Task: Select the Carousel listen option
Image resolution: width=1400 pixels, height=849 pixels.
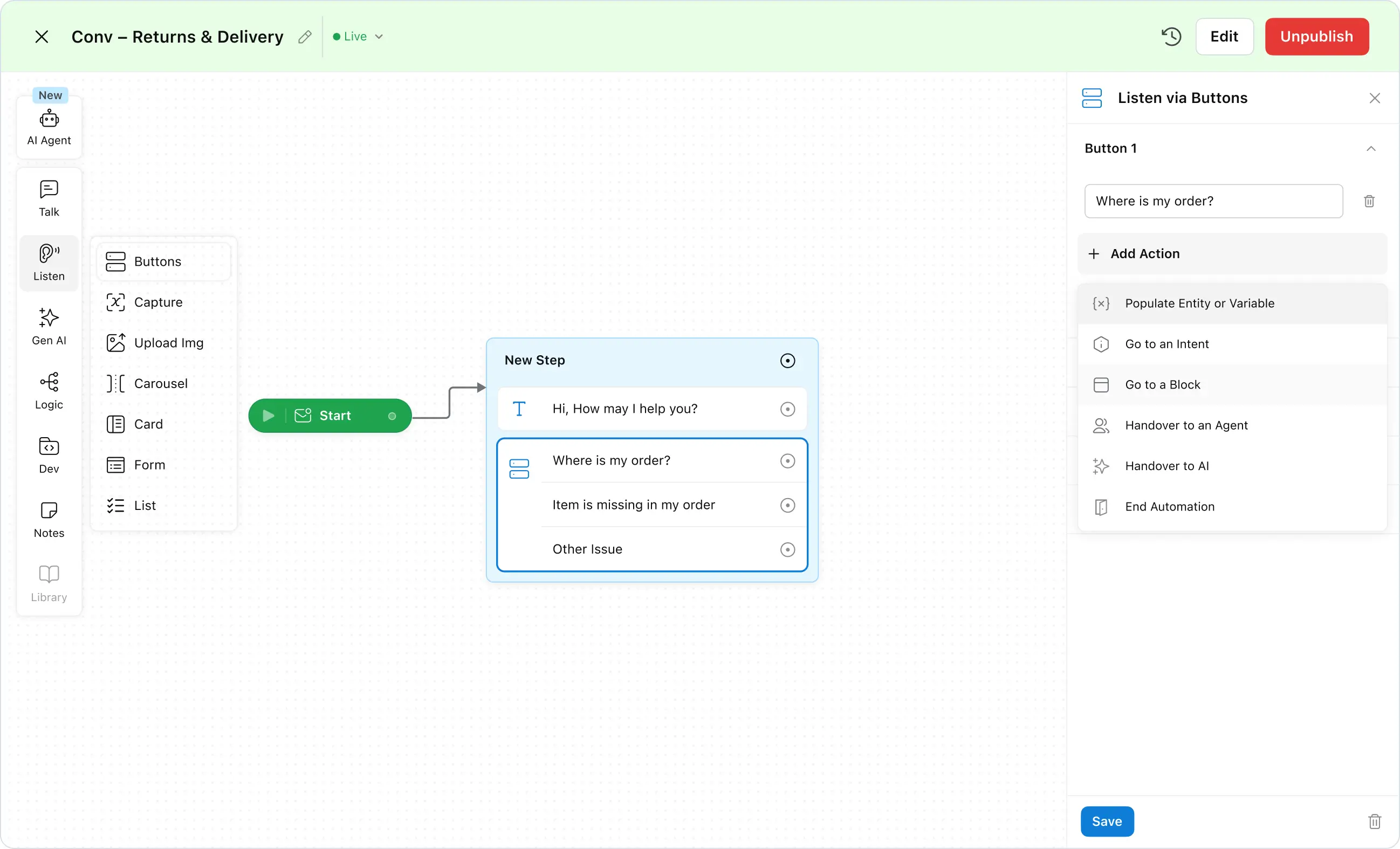Action: pos(160,383)
